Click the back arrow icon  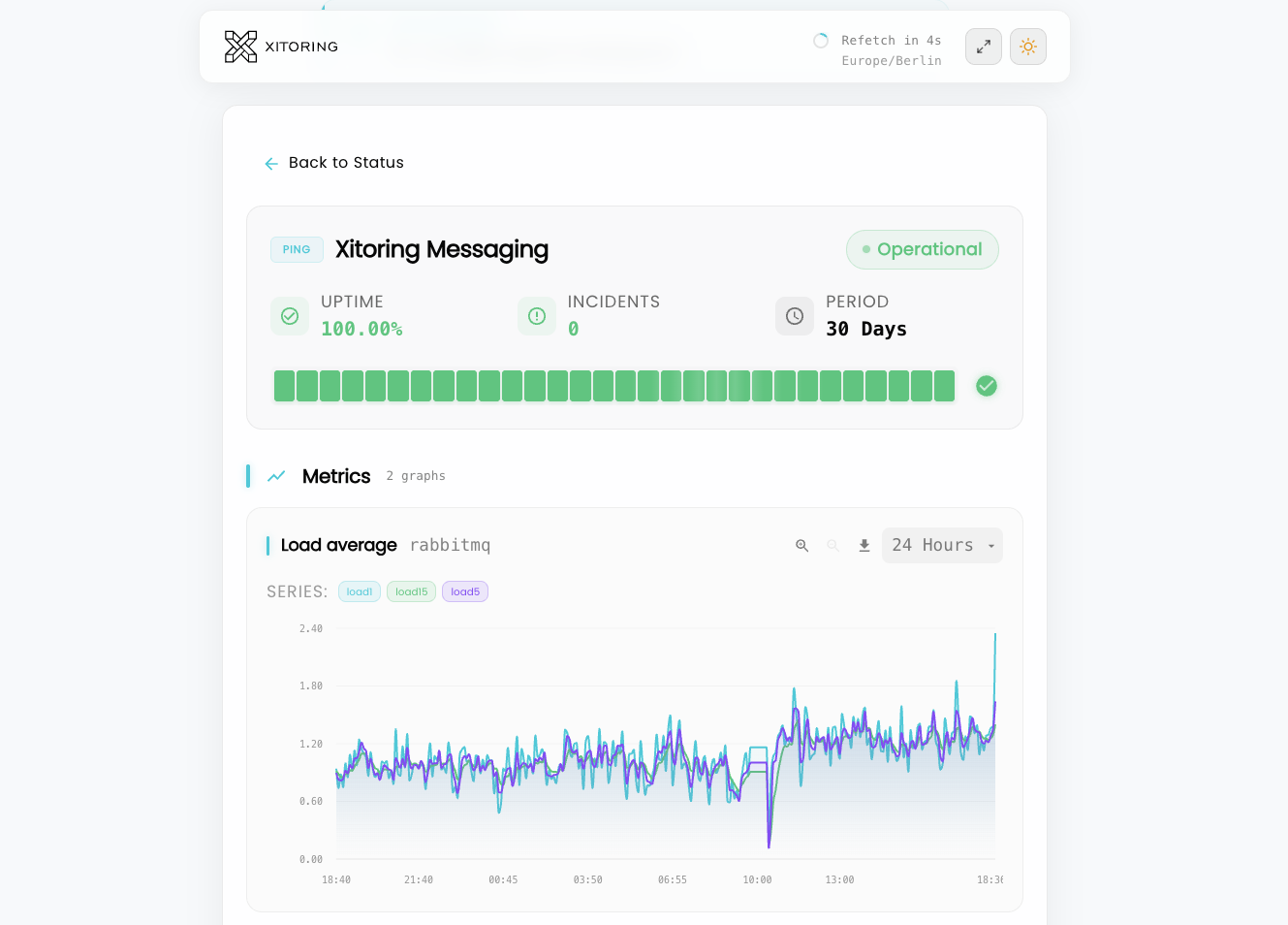[x=271, y=164]
